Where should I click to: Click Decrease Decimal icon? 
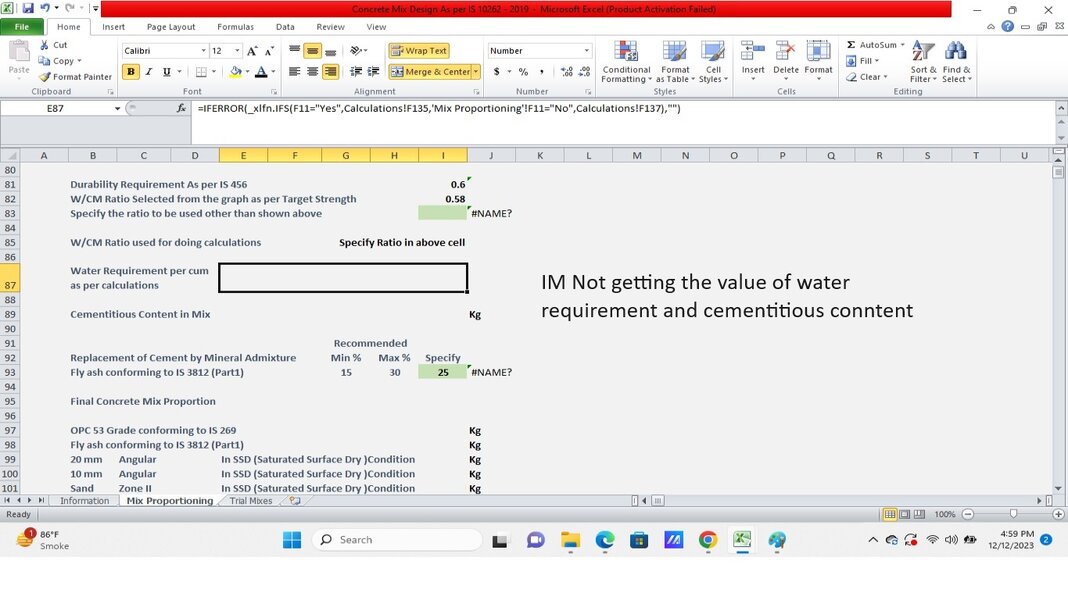click(584, 72)
